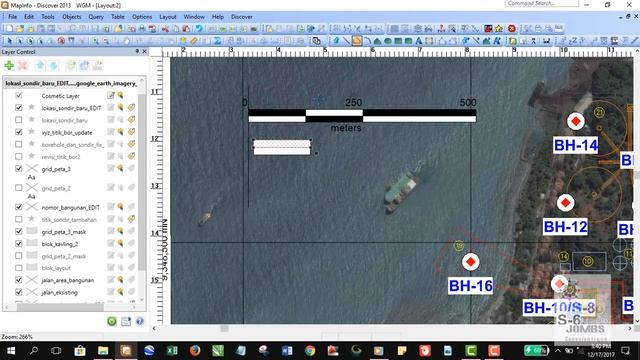
Task: Open File Explorer from the taskbar
Action: pyautogui.click(x=103, y=351)
